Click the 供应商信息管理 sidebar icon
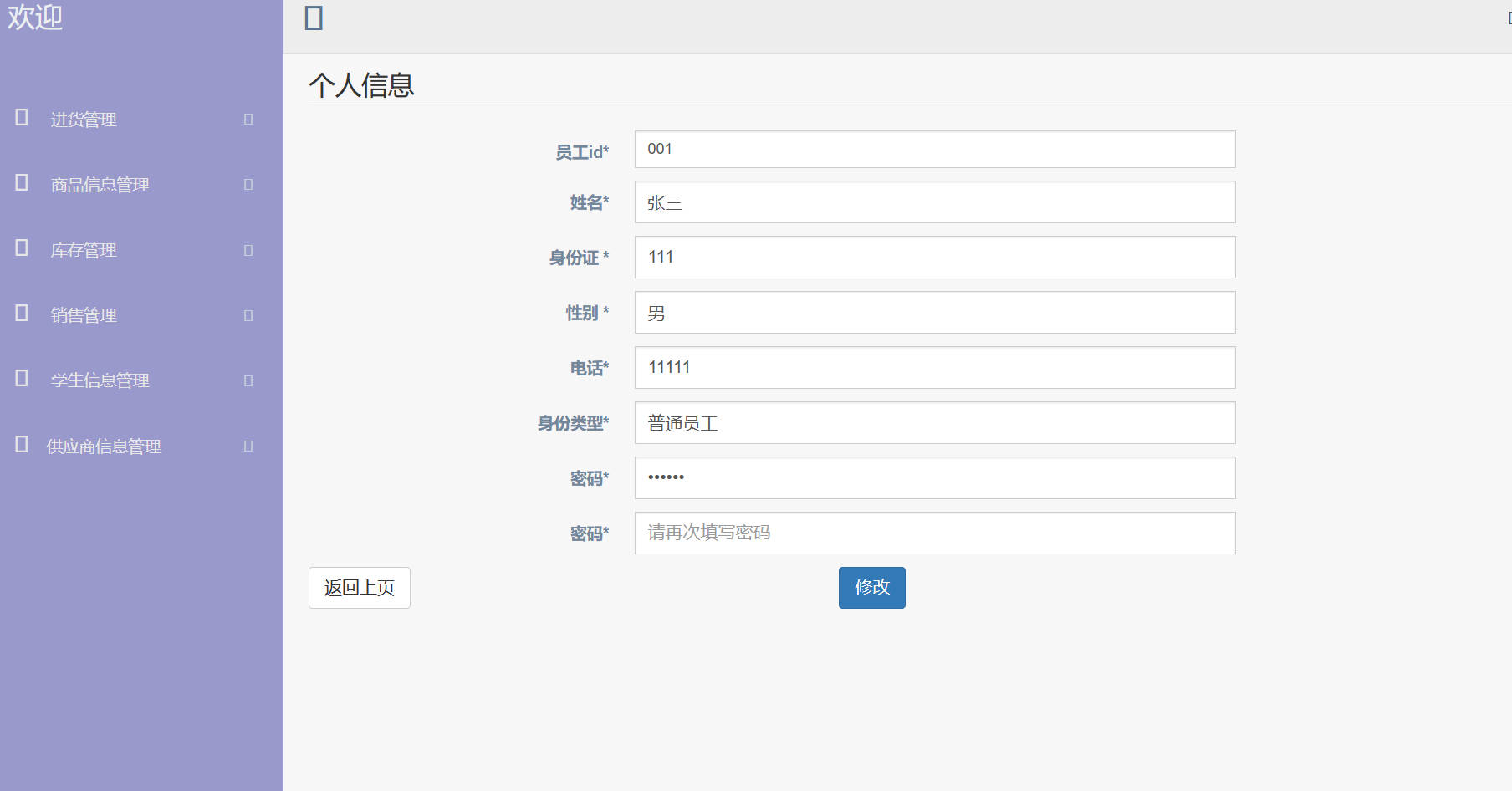1512x791 pixels. click(21, 444)
